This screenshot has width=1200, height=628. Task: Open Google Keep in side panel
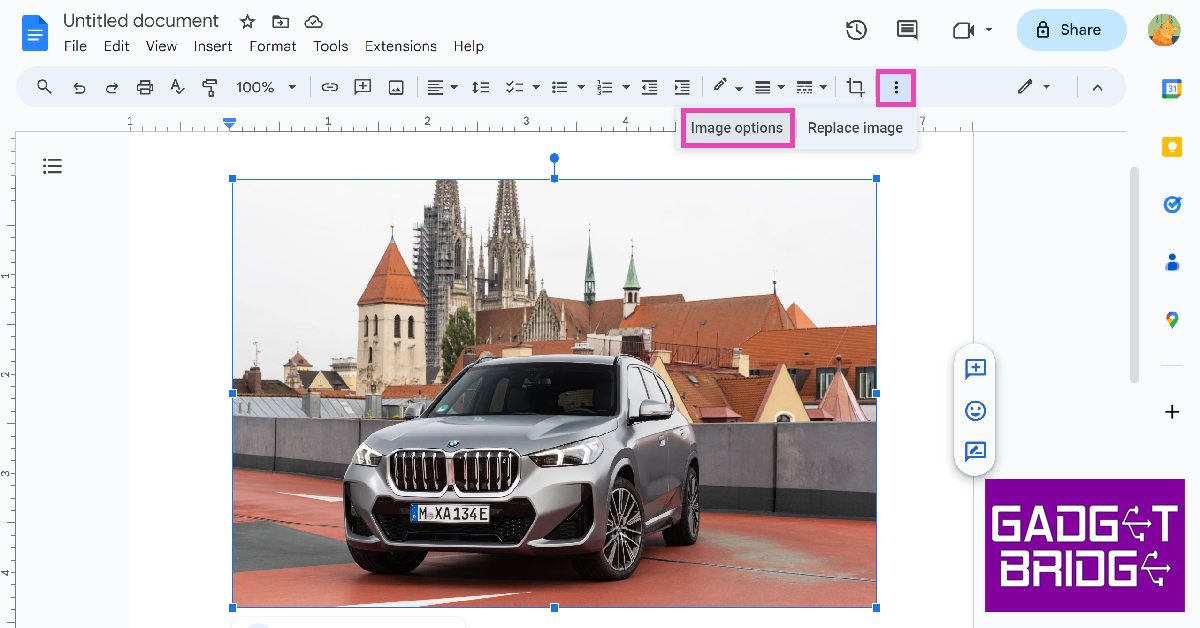point(1172,147)
